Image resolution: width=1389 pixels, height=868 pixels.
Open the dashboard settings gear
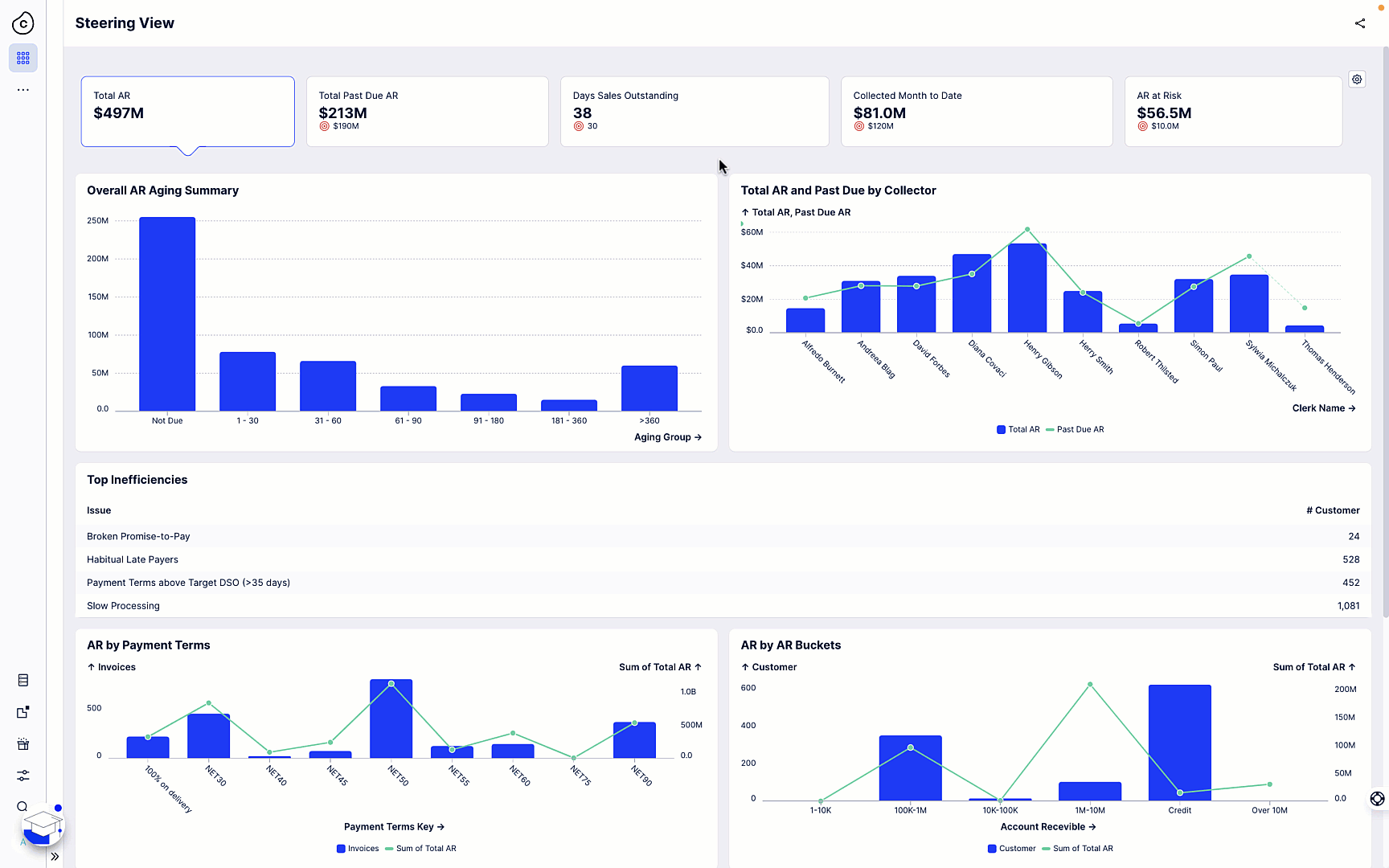tap(1356, 79)
